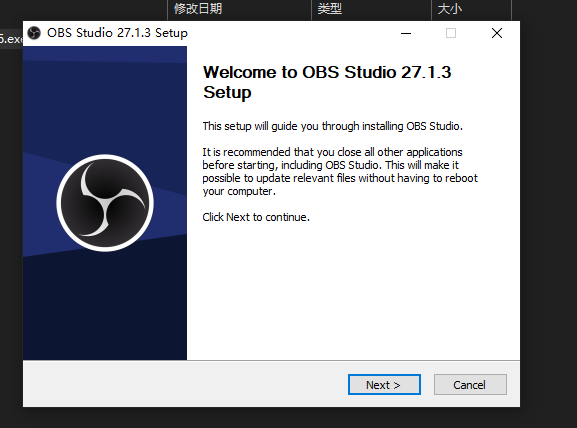The image size is (577, 428).
Task: Click the Next button to continue setup
Action: point(384,385)
